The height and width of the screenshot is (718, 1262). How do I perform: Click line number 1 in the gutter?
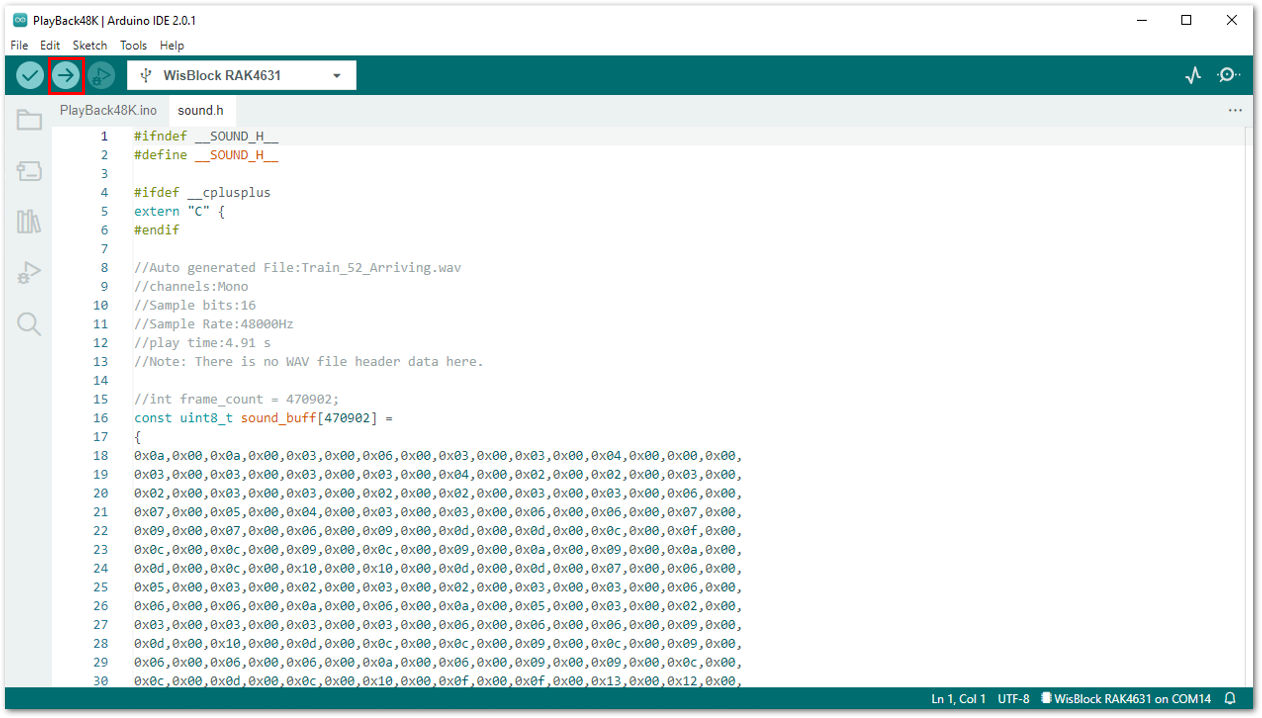[104, 136]
